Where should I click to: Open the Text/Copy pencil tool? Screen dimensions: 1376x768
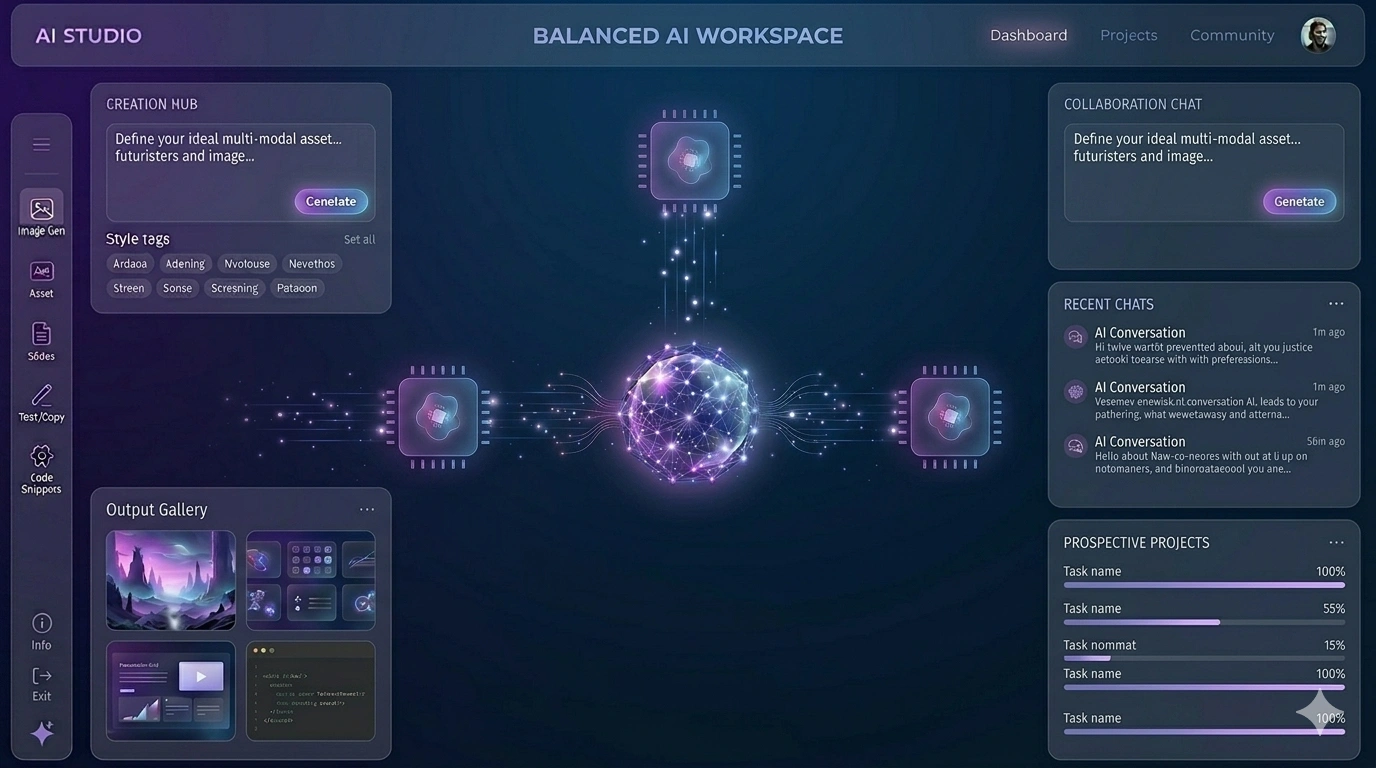coord(41,395)
